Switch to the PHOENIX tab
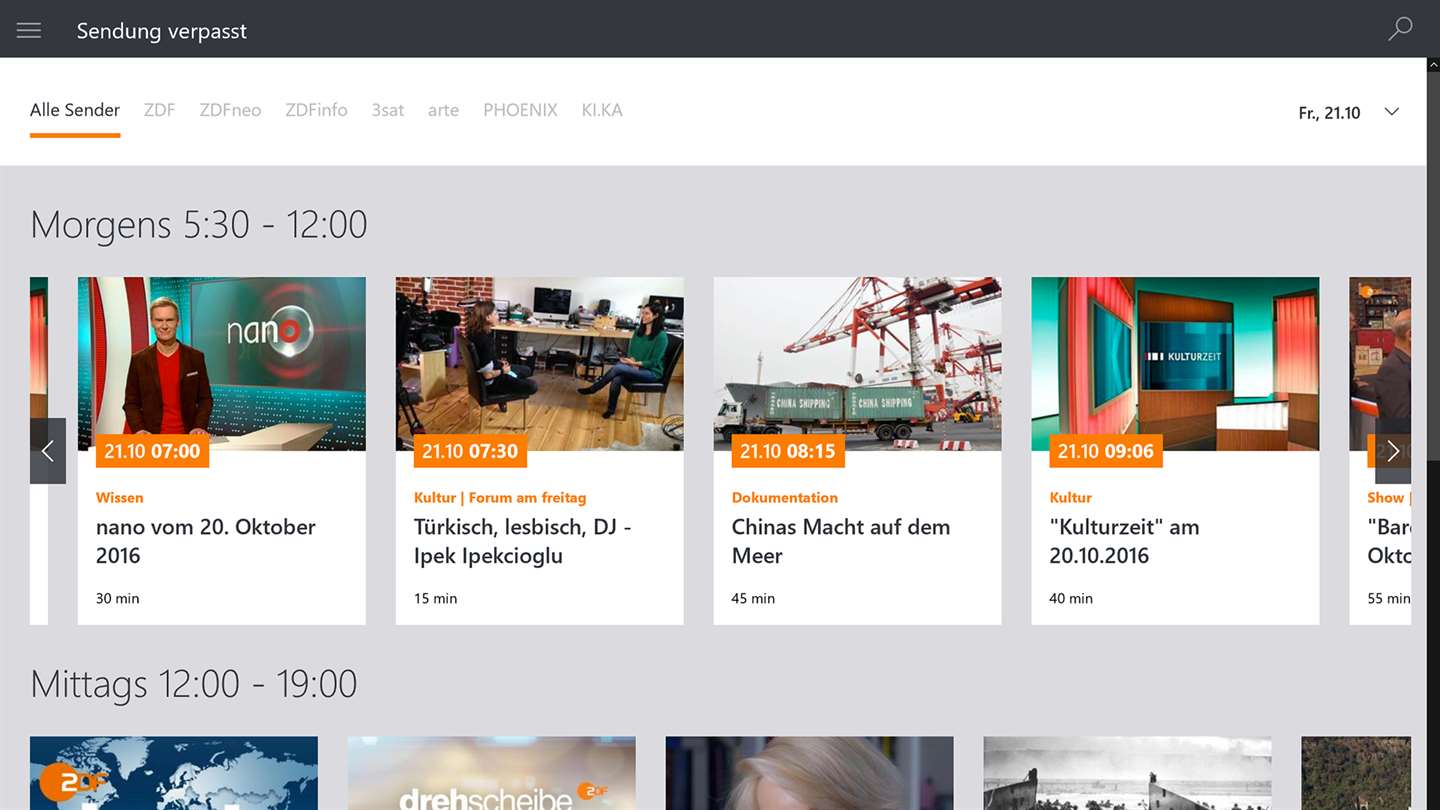This screenshot has height=810, width=1440. (x=520, y=110)
